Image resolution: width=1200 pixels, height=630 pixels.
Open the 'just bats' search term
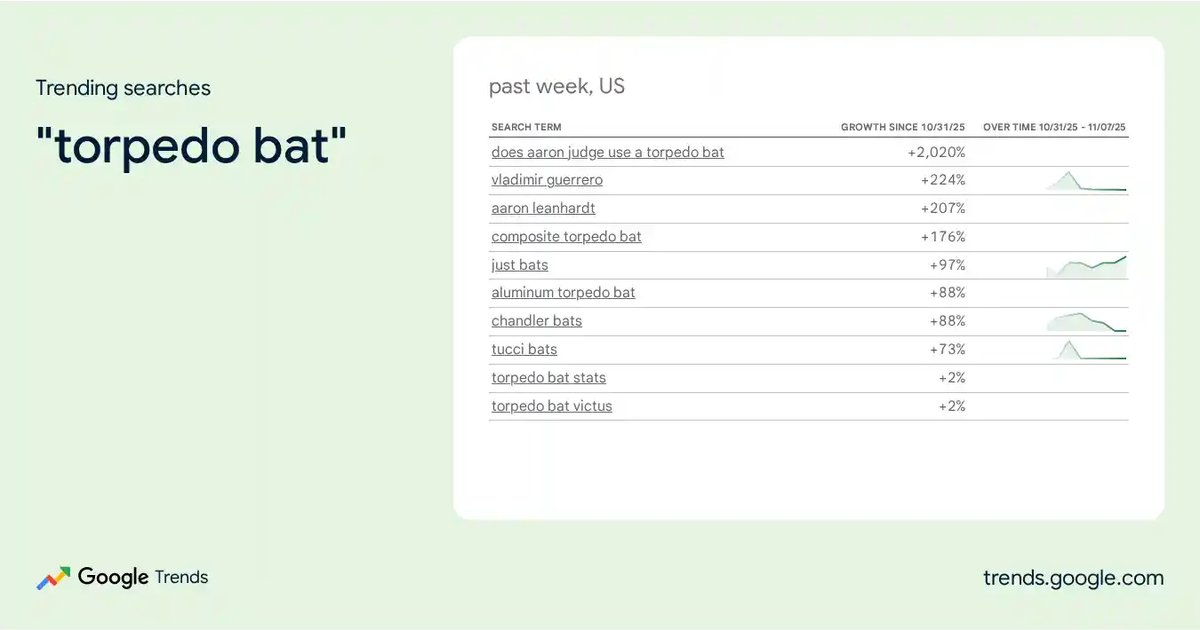pyautogui.click(x=519, y=265)
